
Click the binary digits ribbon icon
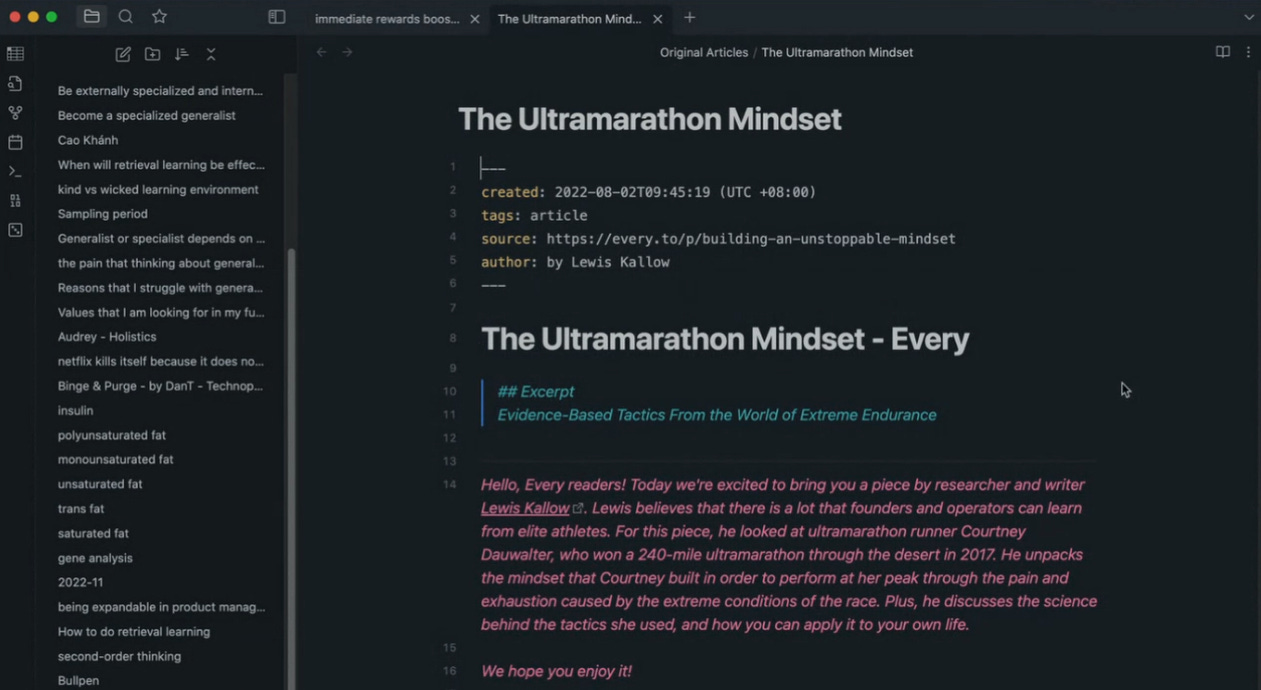click(15, 201)
